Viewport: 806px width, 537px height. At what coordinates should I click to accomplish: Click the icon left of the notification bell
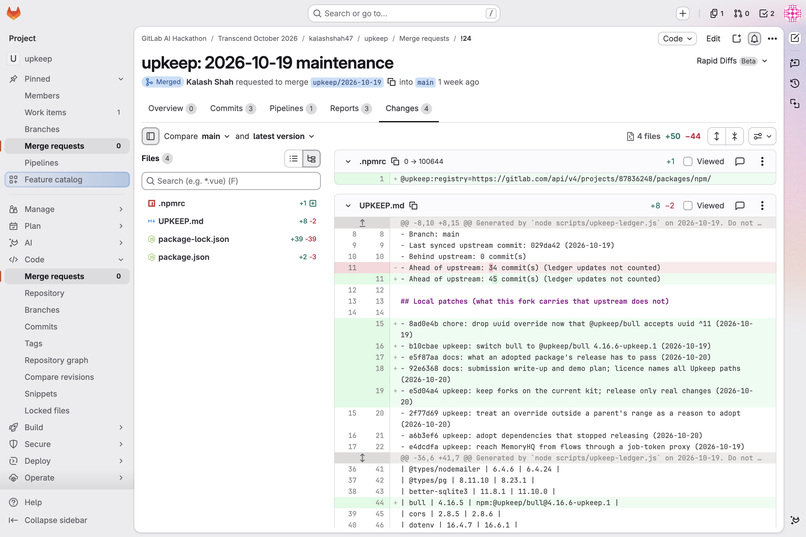tap(737, 39)
